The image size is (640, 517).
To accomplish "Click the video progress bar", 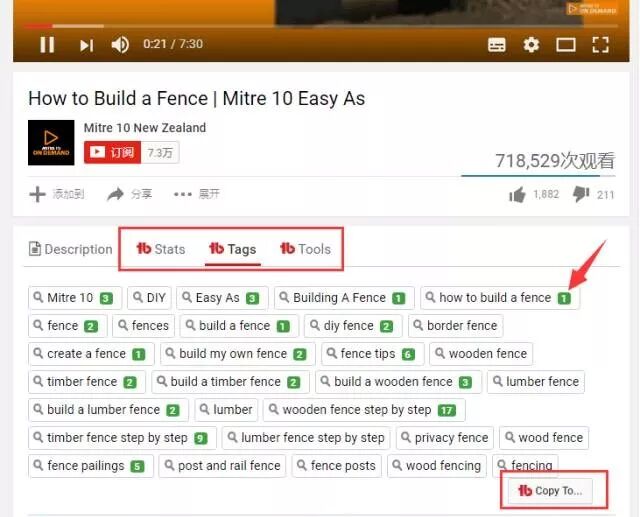I will [x=321, y=26].
